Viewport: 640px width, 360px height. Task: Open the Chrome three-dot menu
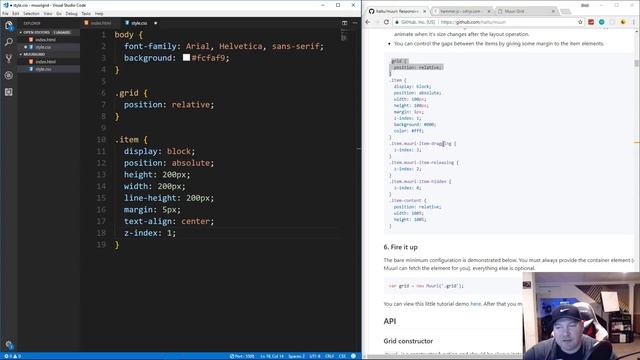[634, 22]
